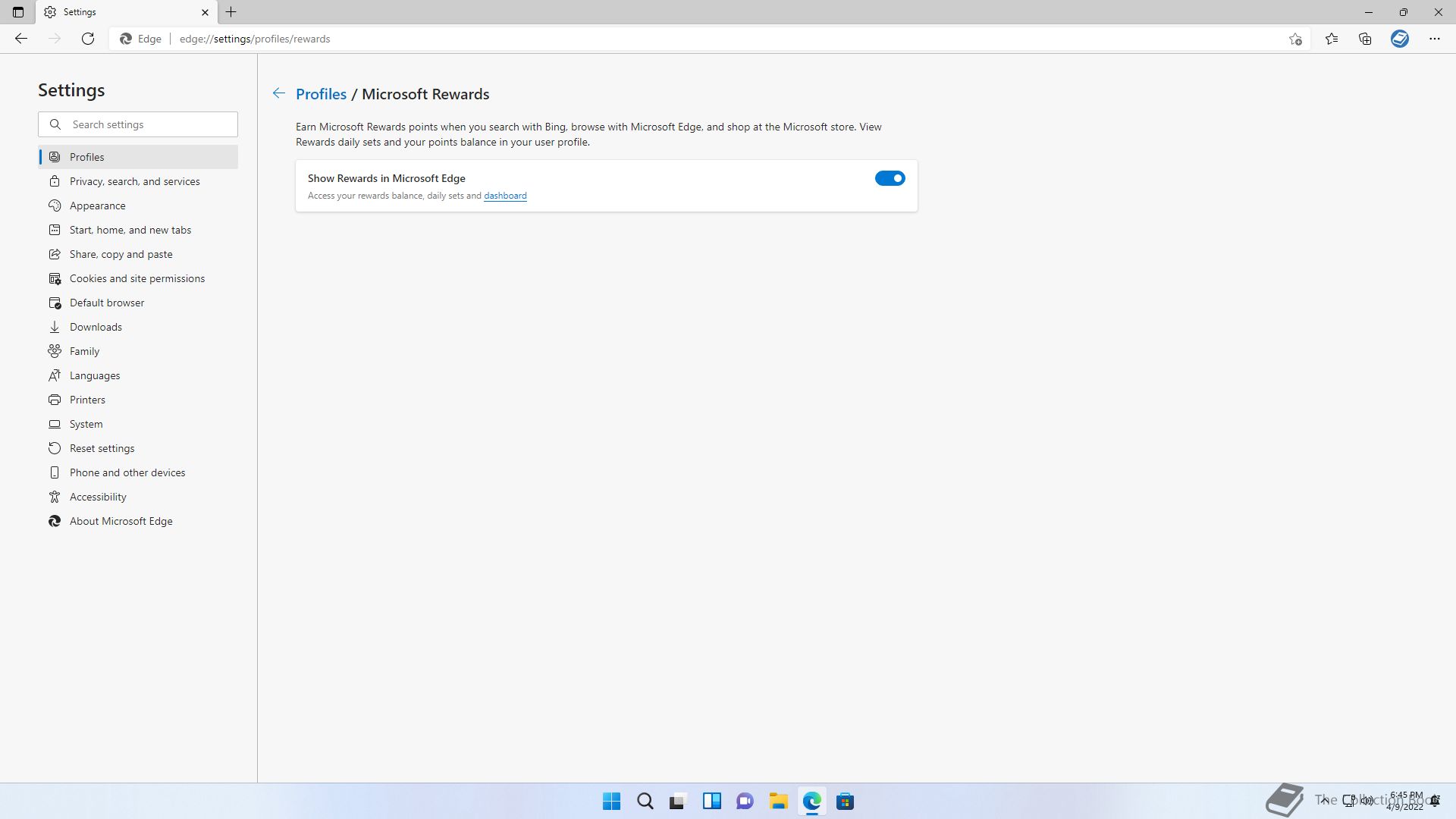
Task: Click the search magnifier icon in settings
Action: pos(55,124)
